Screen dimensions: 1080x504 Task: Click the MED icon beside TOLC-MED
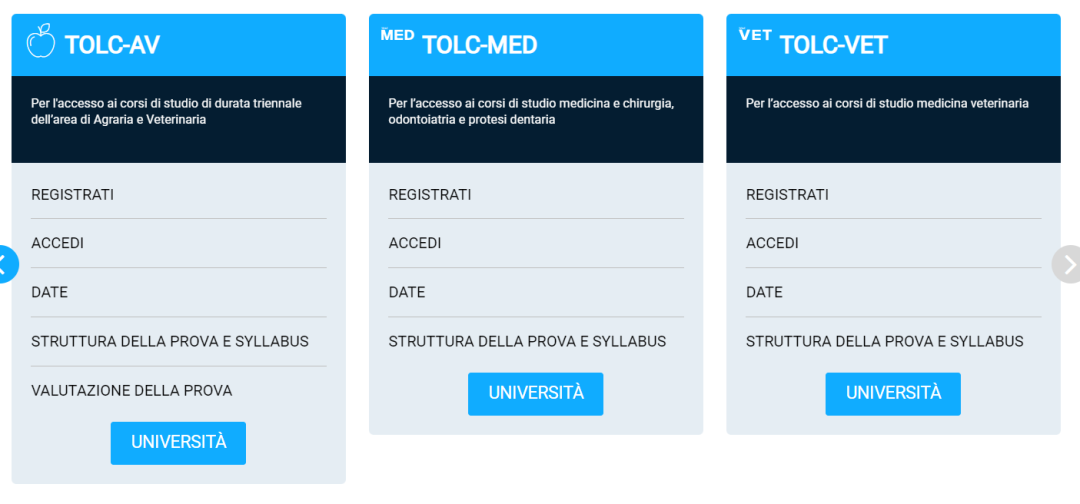tap(397, 35)
